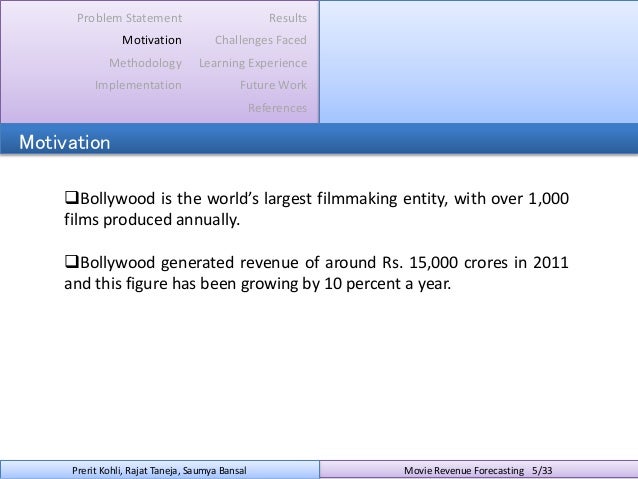The width and height of the screenshot is (638, 479).
Task: Navigate to Challenges Faced section
Action: click(261, 40)
